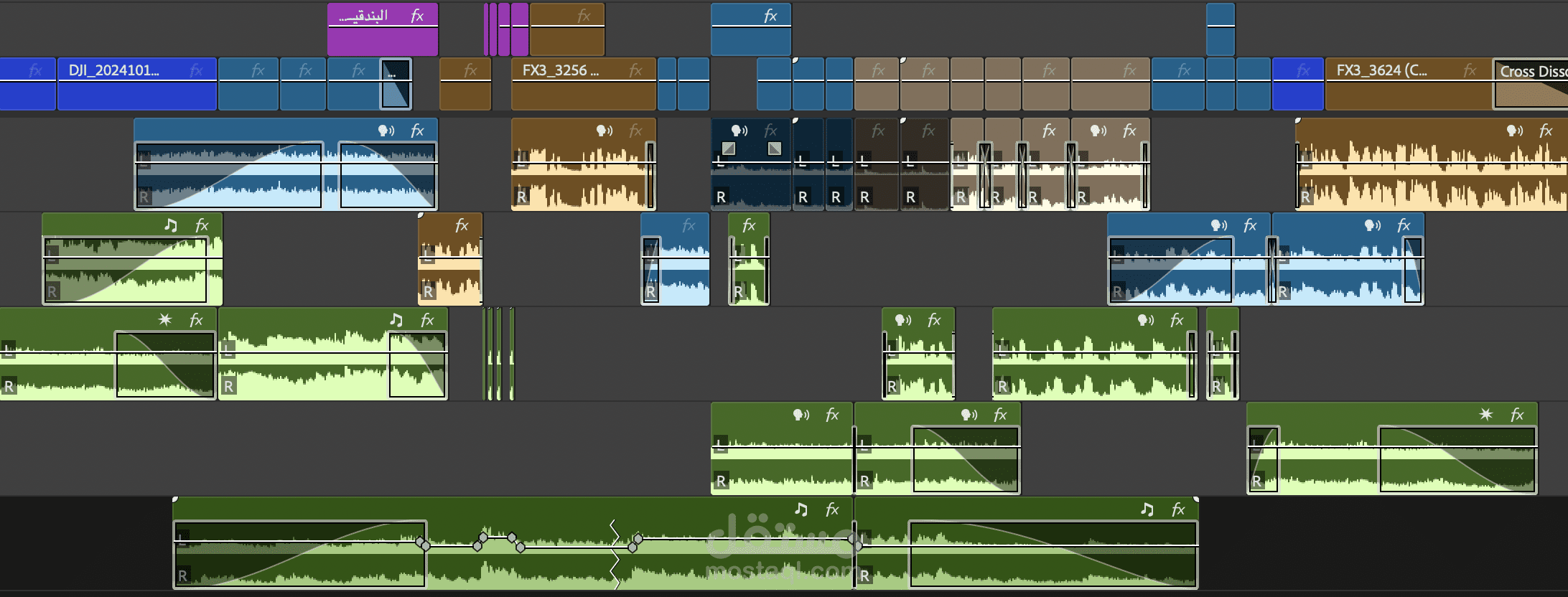Click the fx badge beside the star on the fourth-row clip

coord(1517,415)
